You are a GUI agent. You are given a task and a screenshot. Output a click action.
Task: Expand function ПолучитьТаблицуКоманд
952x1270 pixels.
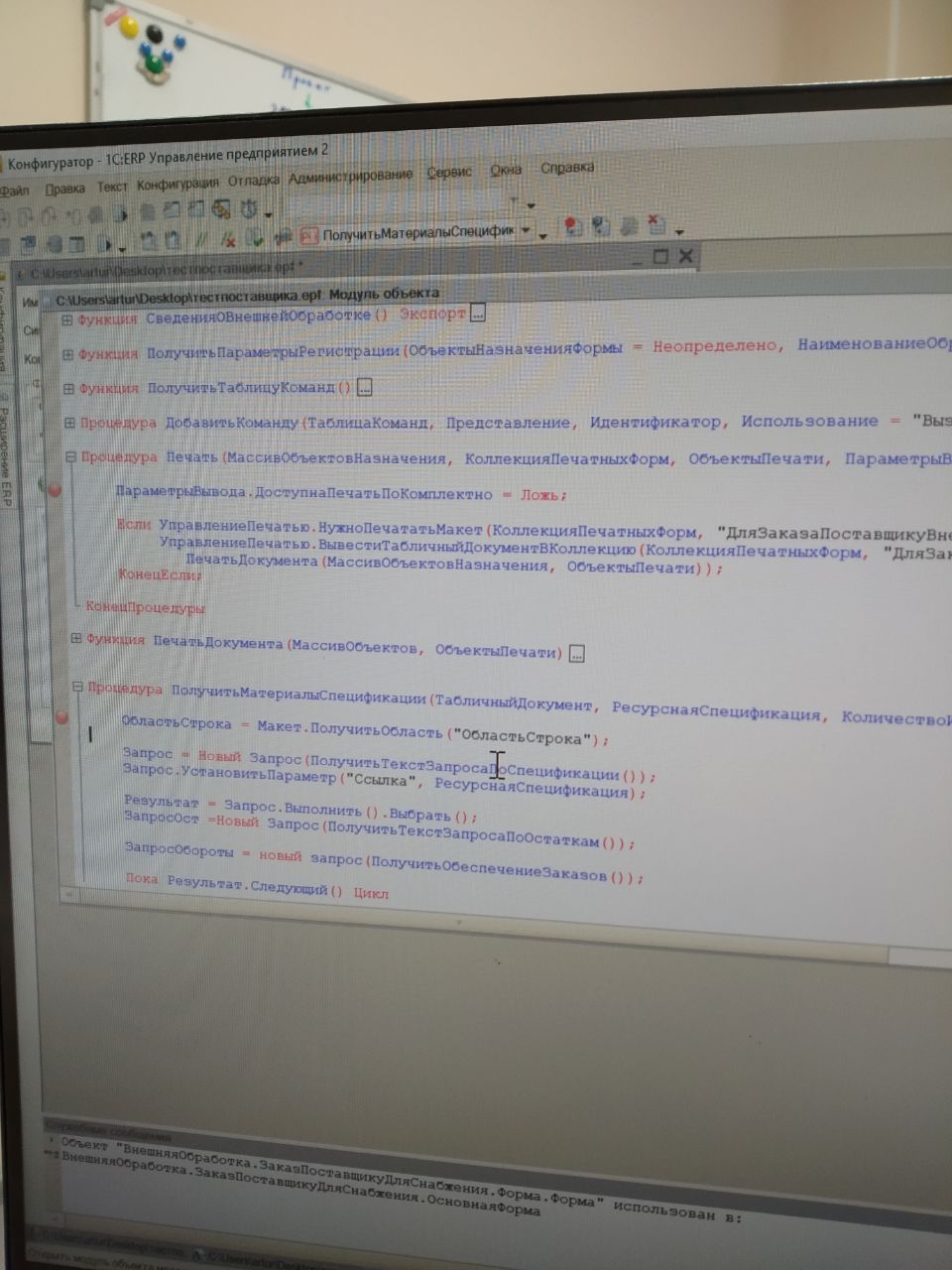pyautogui.click(x=68, y=388)
